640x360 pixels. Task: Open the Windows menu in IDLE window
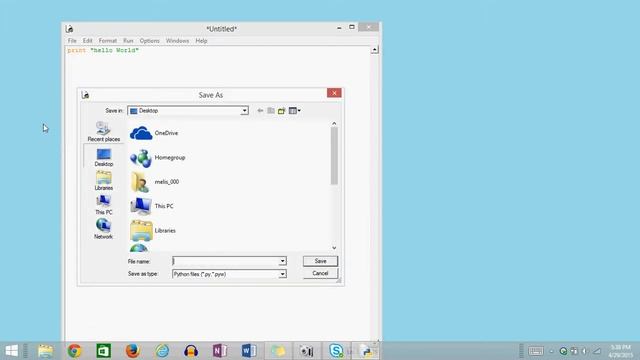[177, 41]
